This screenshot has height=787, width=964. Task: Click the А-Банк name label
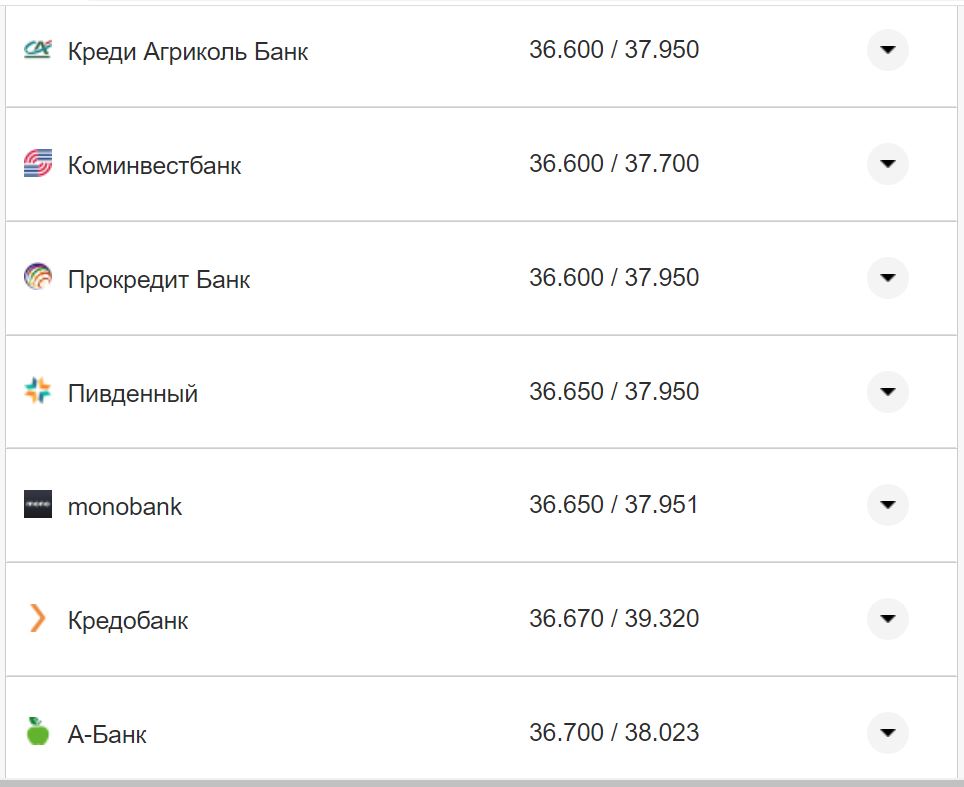(x=107, y=734)
